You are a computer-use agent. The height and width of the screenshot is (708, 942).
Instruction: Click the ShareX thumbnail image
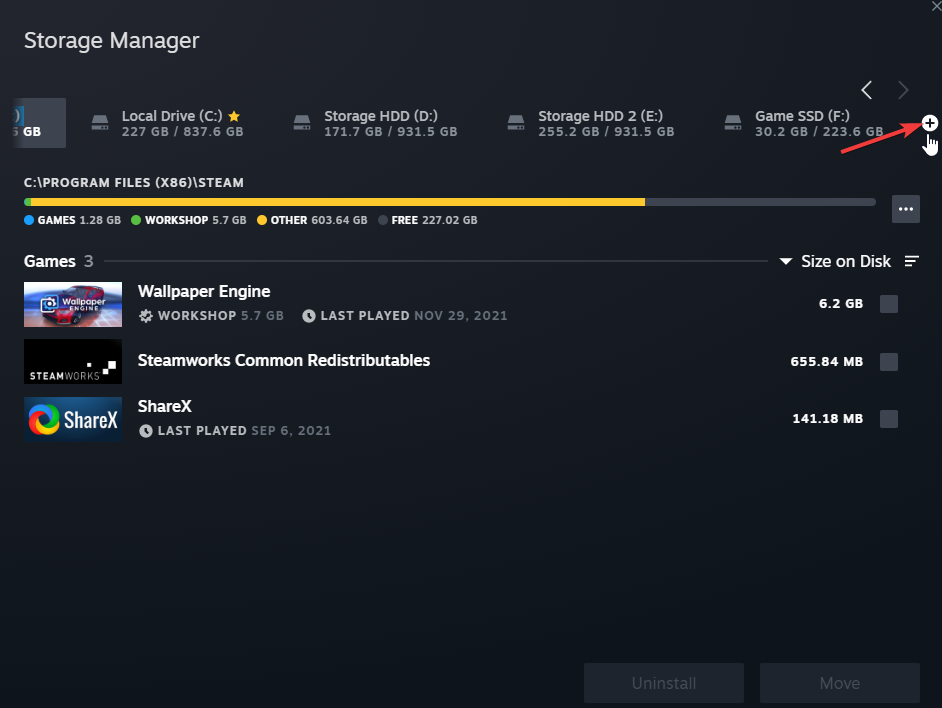tap(73, 419)
